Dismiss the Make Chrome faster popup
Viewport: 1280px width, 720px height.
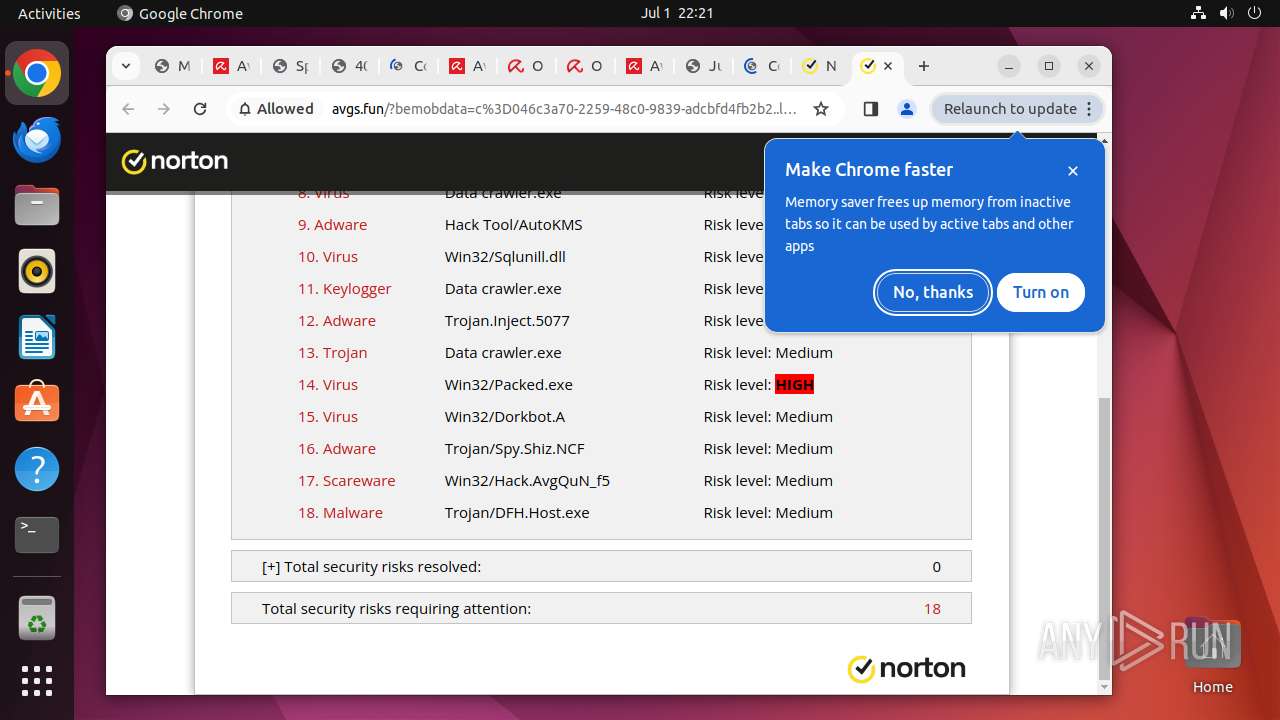[1073, 171]
